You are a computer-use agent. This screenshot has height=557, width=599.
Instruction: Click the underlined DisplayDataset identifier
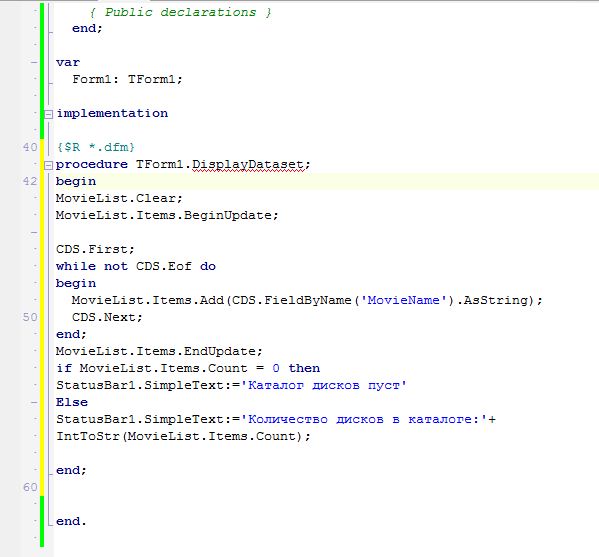248,165
